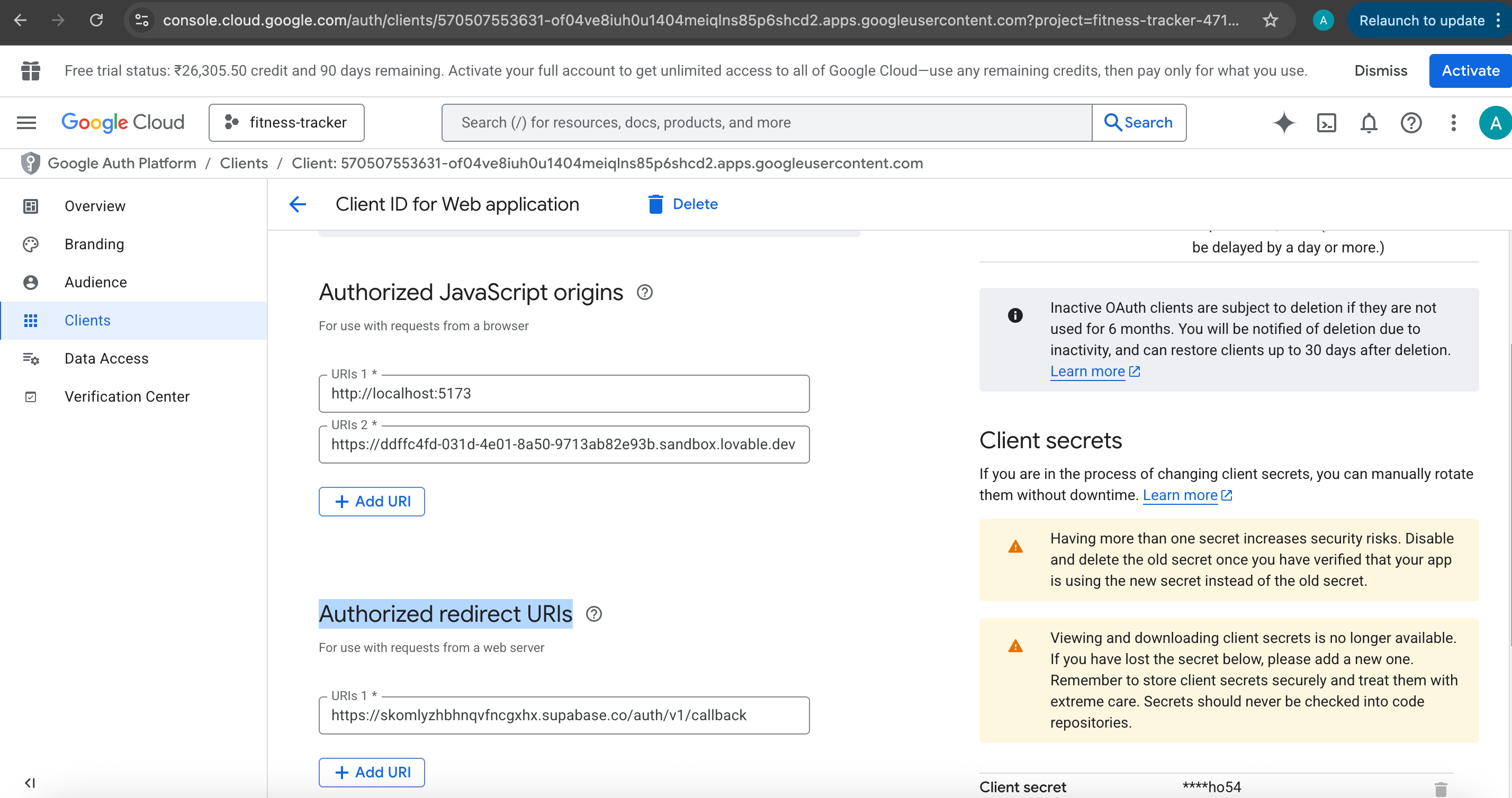Image resolution: width=1512 pixels, height=798 pixels.
Task: Open the hamburger navigation menu
Action: point(26,123)
